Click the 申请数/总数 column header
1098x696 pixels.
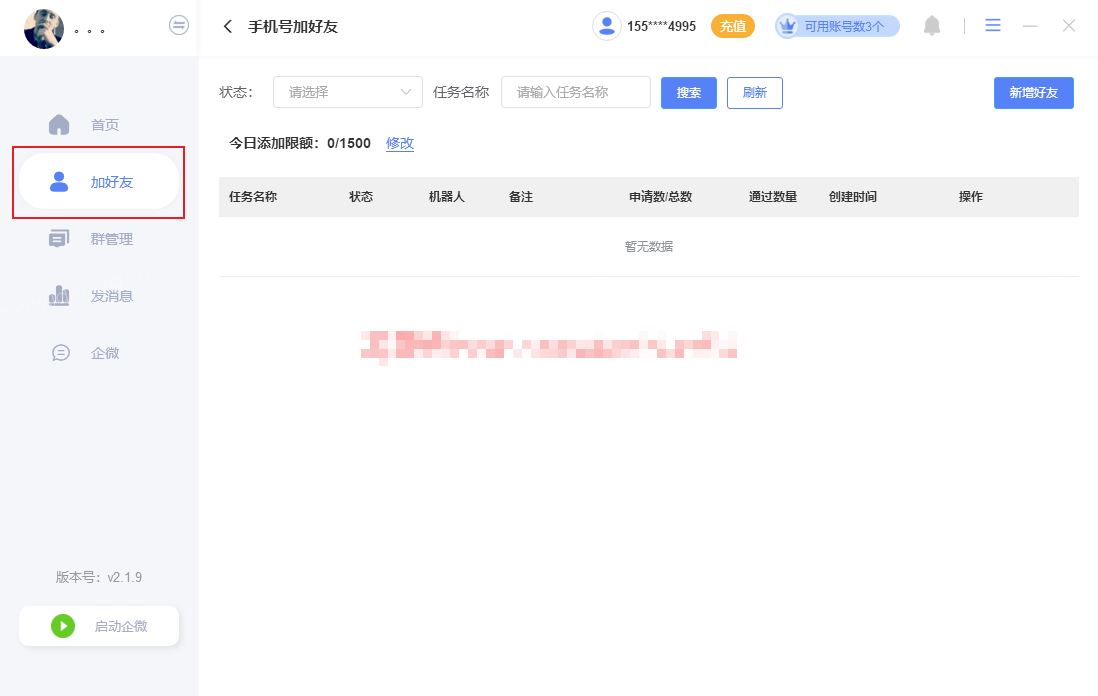click(660, 197)
